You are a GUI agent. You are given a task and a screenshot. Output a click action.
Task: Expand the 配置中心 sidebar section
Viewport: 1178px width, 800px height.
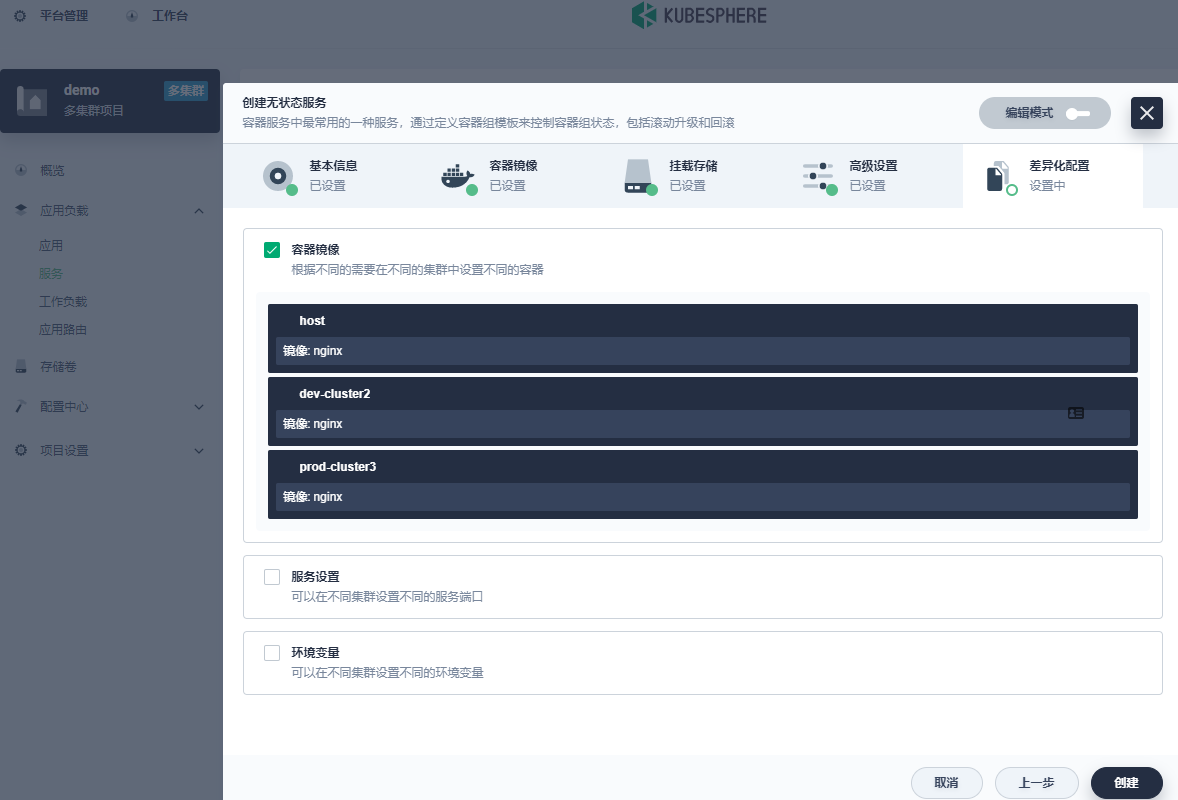click(x=199, y=407)
